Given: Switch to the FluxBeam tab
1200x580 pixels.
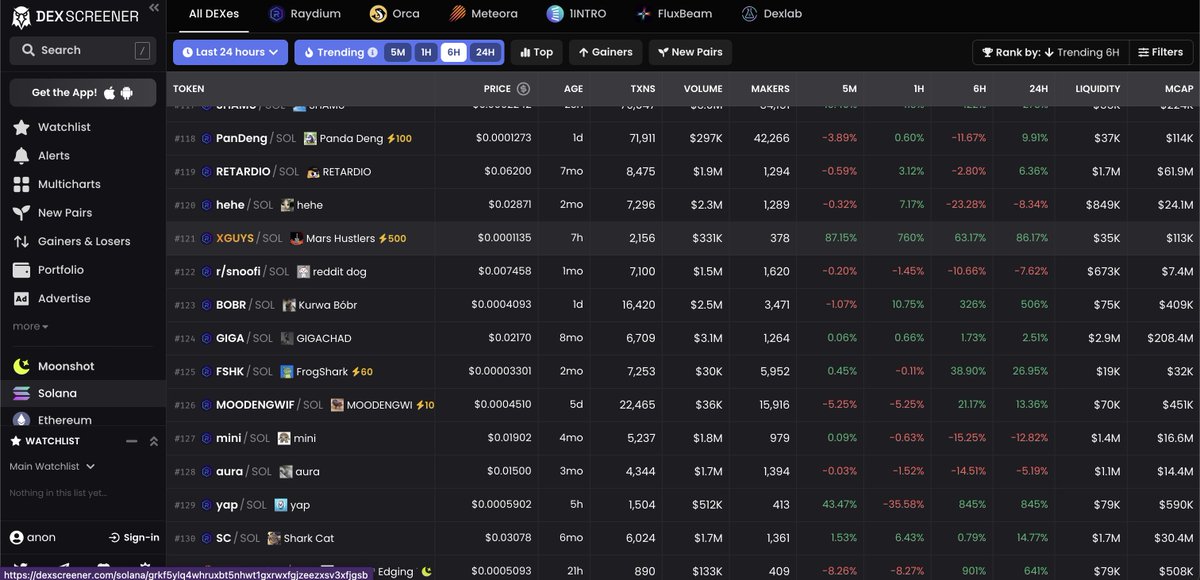Looking at the screenshot, I should click(x=675, y=14).
